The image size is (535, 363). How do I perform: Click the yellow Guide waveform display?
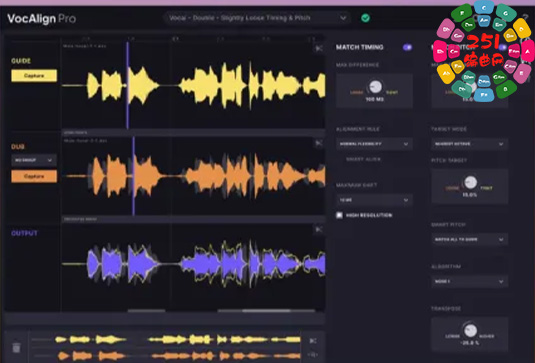pyautogui.click(x=193, y=85)
